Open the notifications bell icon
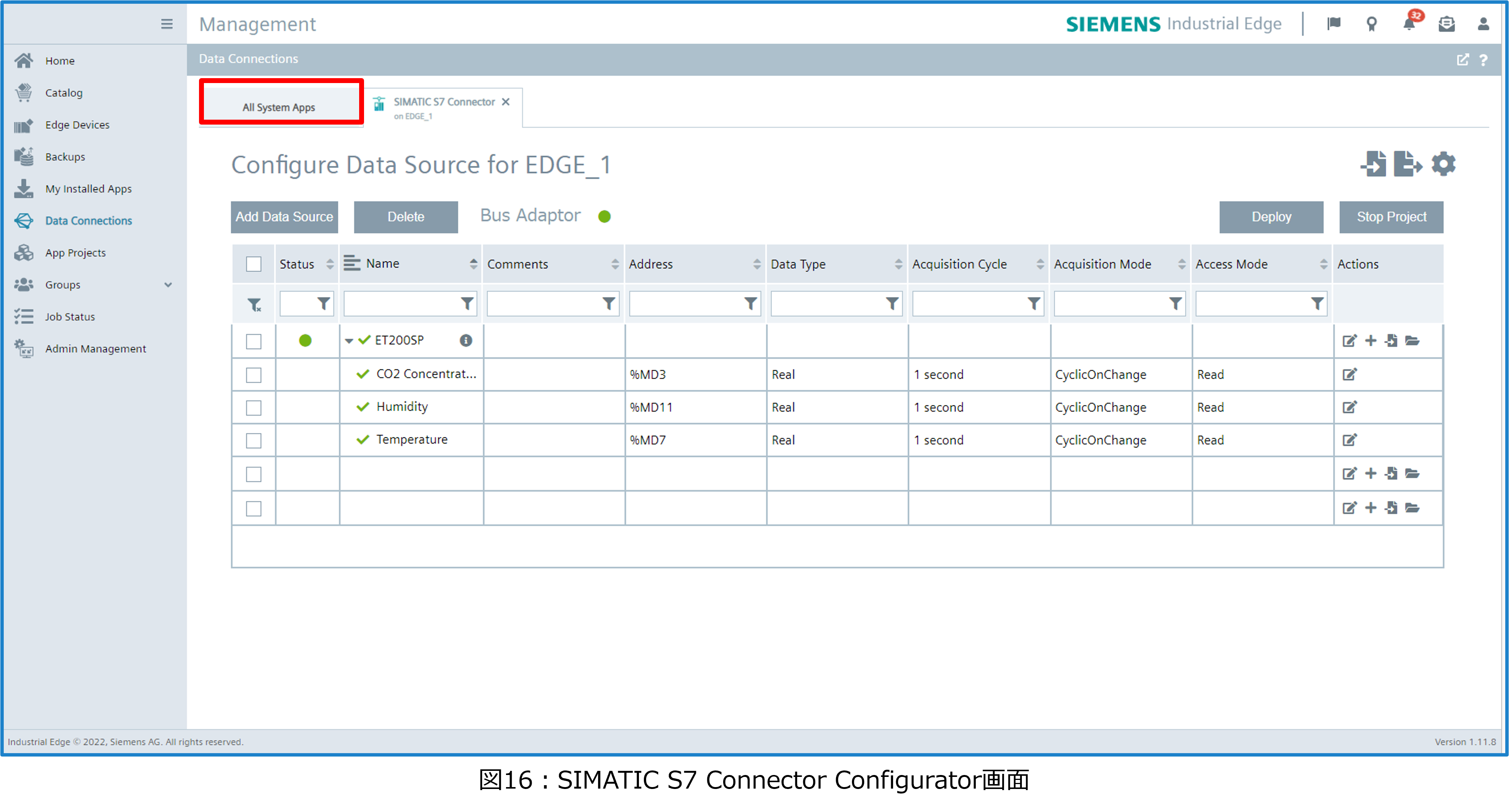Viewport: 1509px width, 812px height. click(1409, 24)
